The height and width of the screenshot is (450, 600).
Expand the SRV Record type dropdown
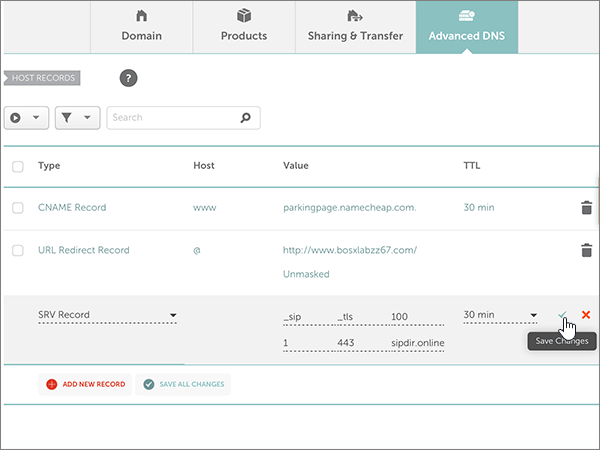coord(108,315)
